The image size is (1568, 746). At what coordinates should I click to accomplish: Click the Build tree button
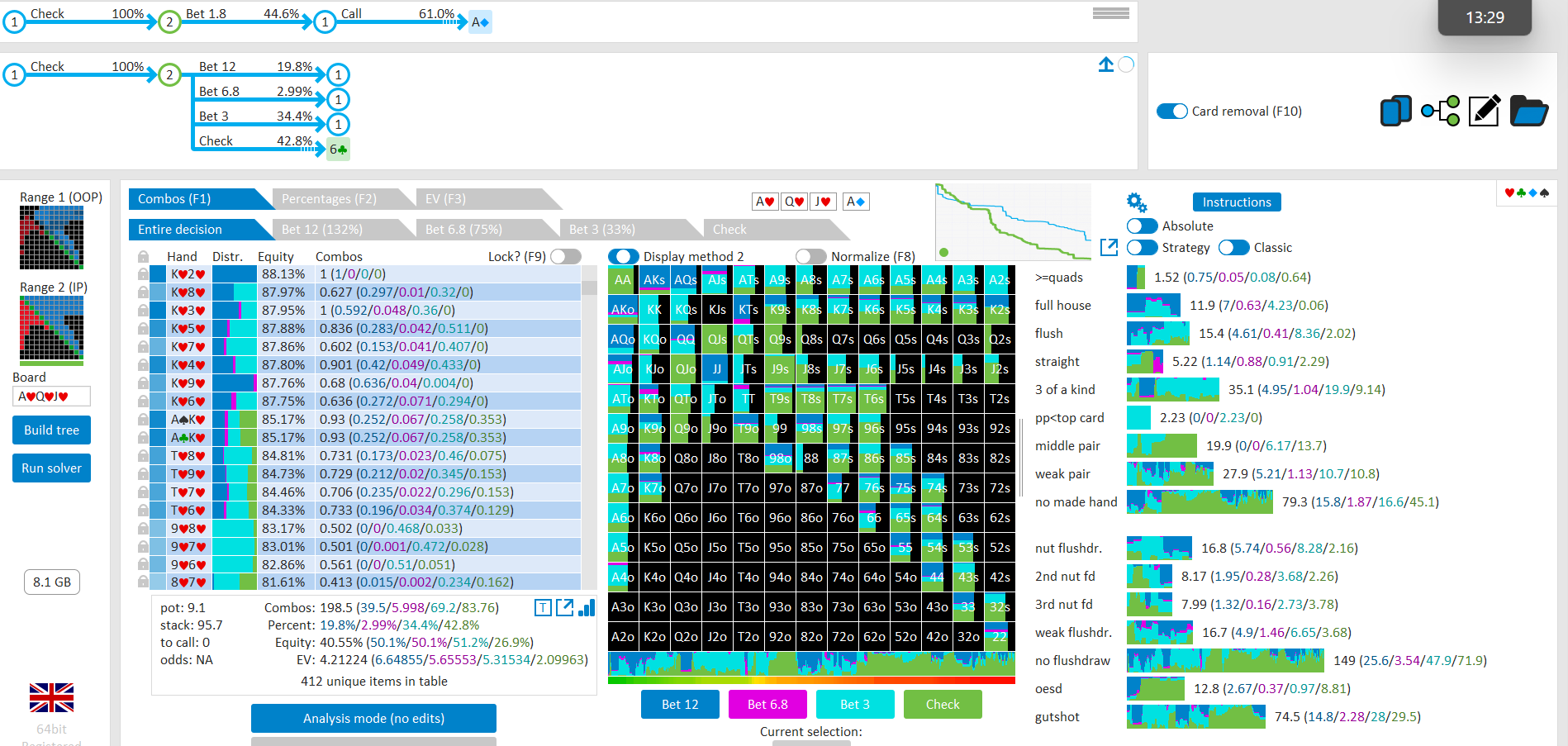pos(51,430)
